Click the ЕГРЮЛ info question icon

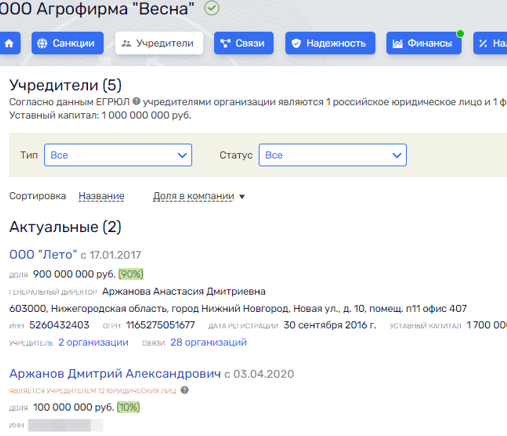point(136,101)
